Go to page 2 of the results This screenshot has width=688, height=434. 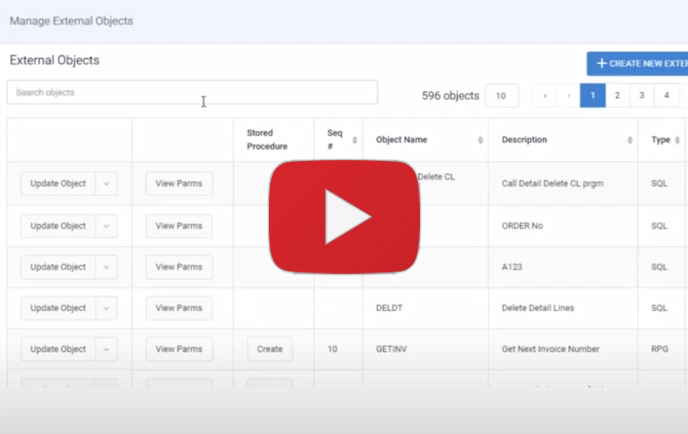pos(617,96)
